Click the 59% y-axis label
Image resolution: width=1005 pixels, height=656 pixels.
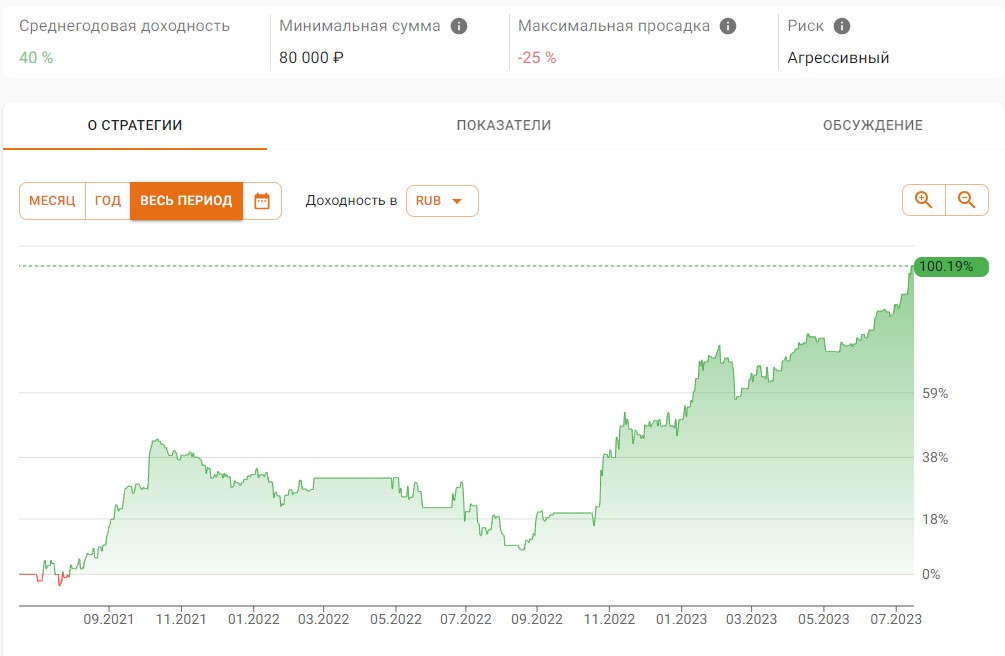[x=935, y=394]
